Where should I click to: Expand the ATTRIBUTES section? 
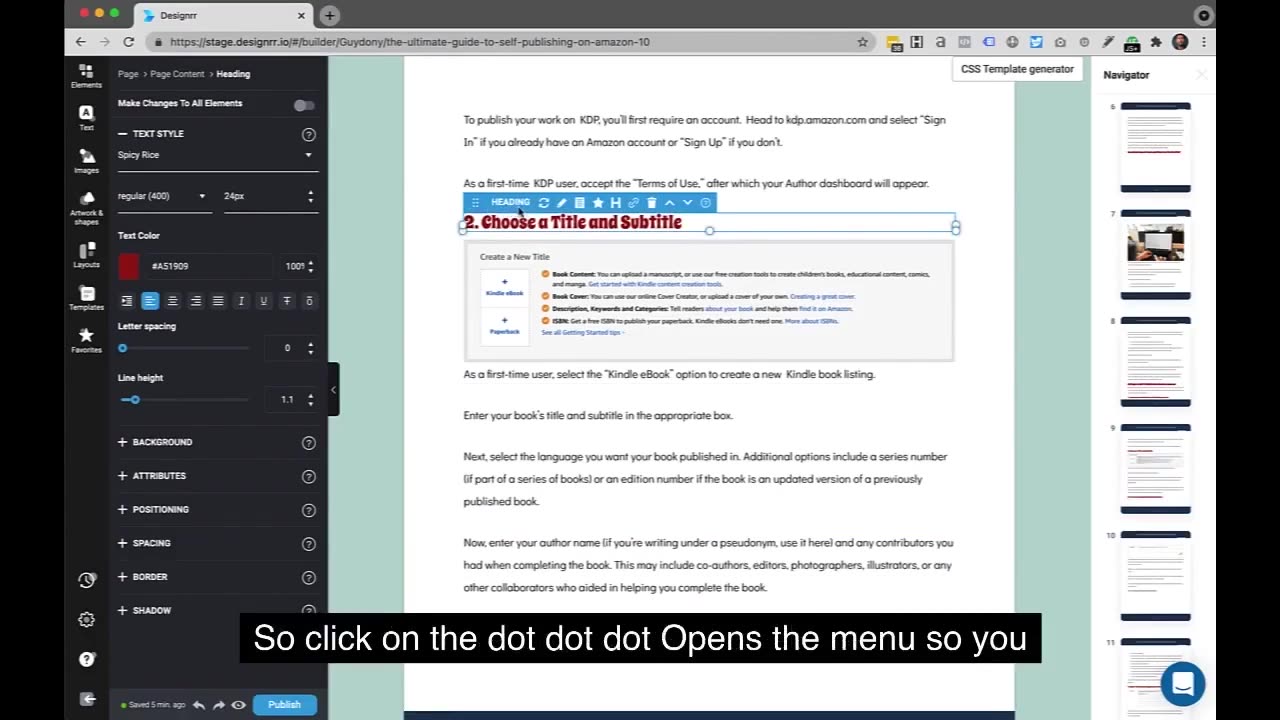coord(152,476)
